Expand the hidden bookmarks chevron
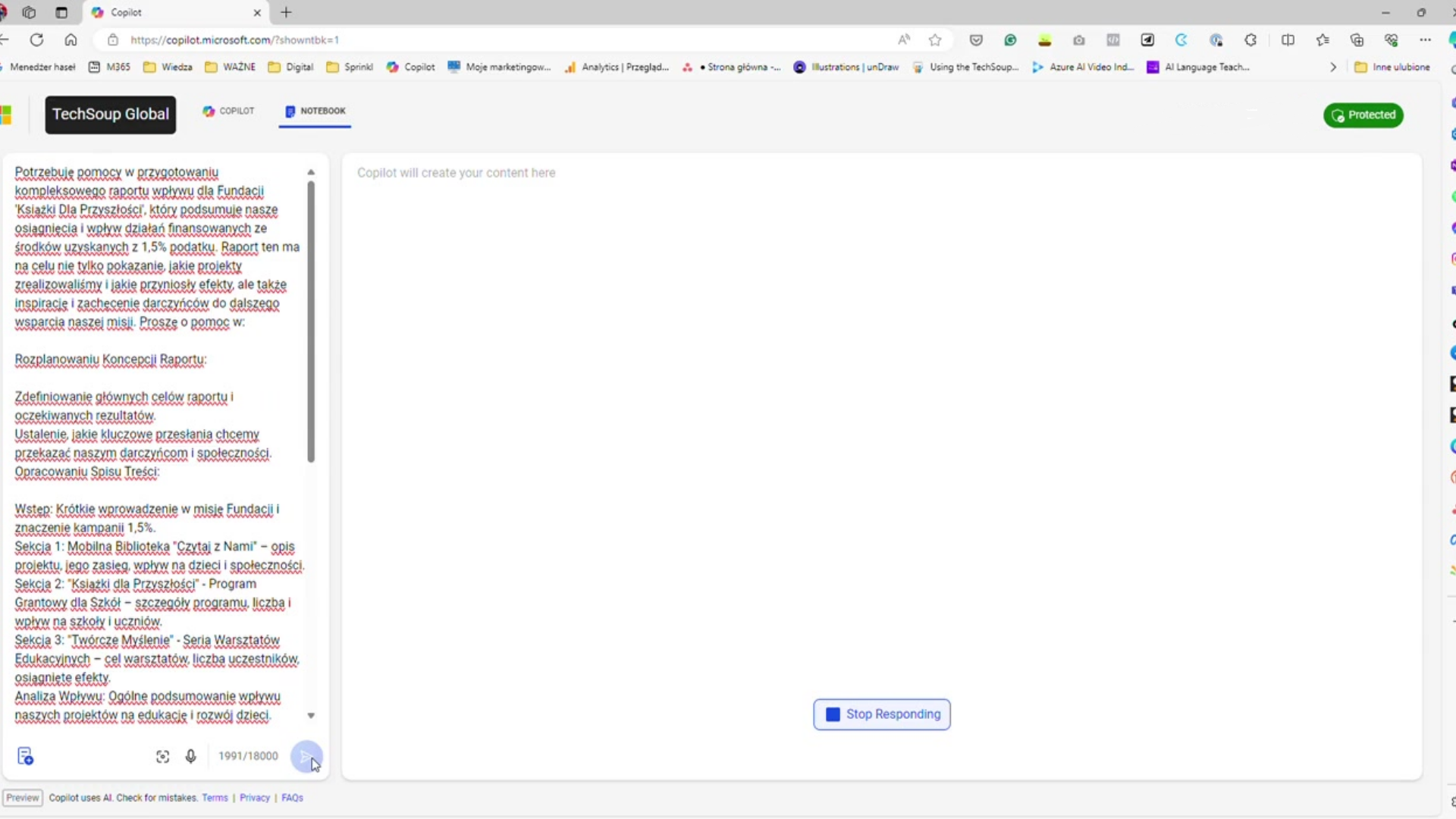 tap(1333, 67)
